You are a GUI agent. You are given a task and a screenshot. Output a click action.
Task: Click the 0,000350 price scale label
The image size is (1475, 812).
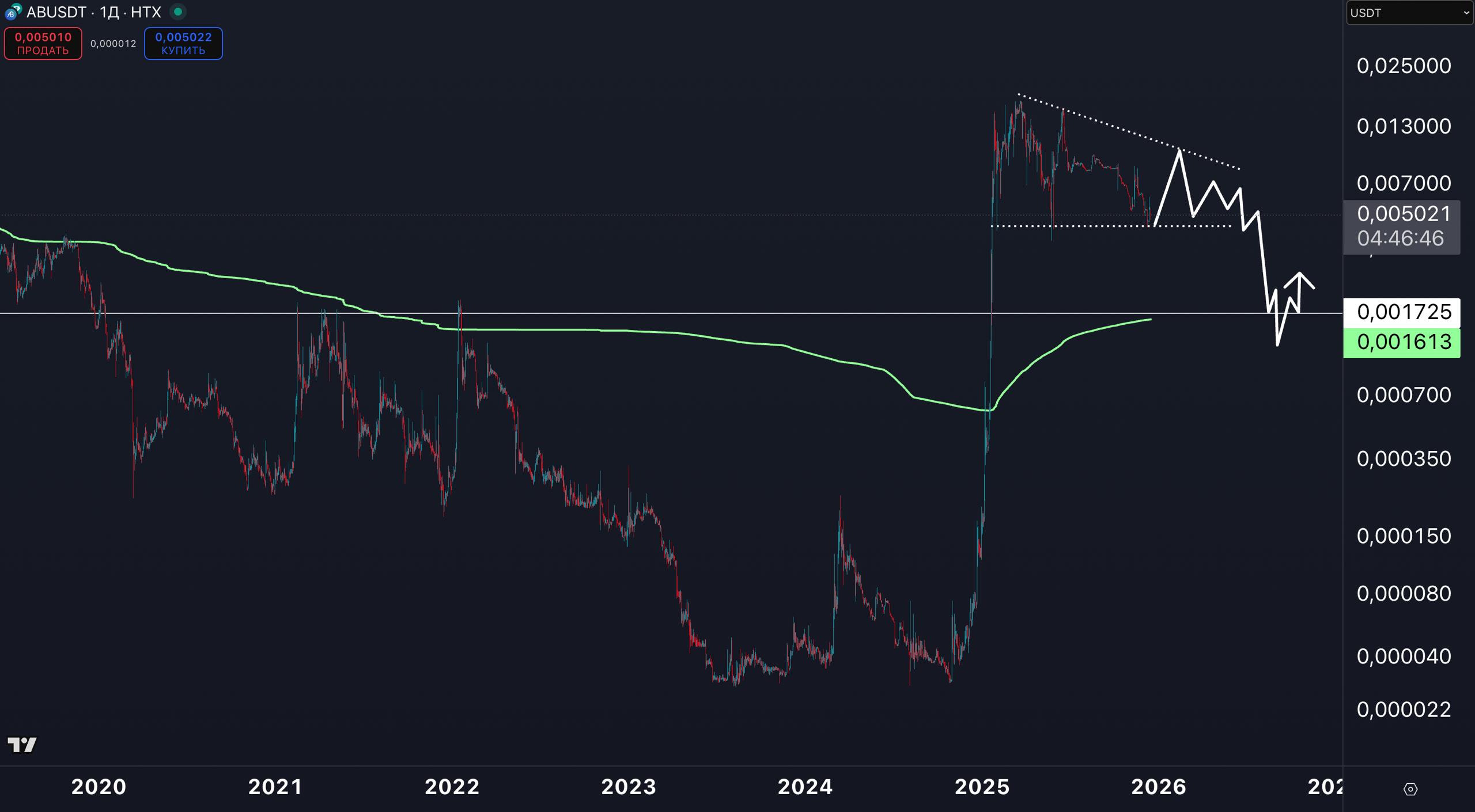pyautogui.click(x=1404, y=459)
